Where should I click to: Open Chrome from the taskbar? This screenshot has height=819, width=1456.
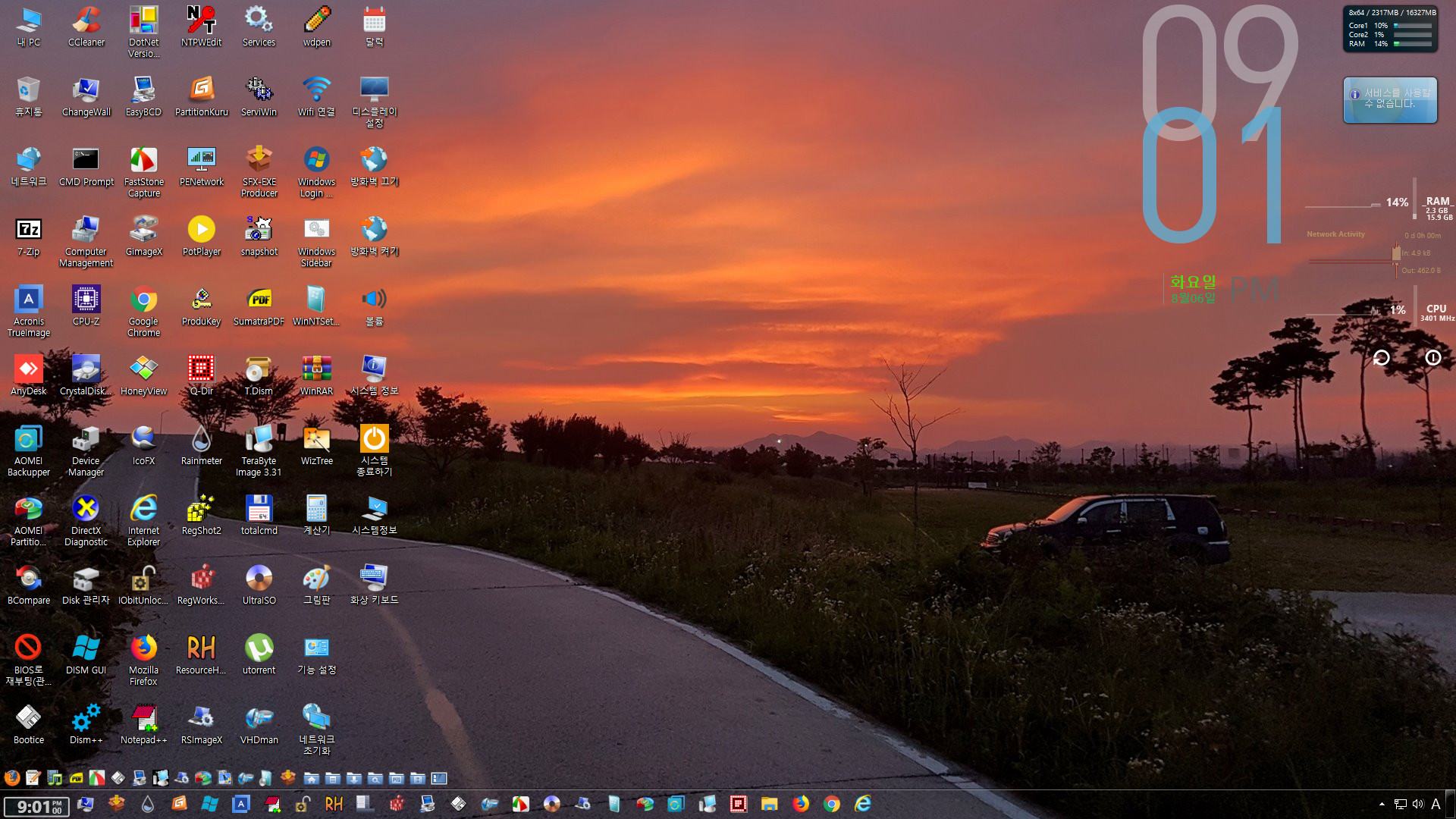[832, 804]
